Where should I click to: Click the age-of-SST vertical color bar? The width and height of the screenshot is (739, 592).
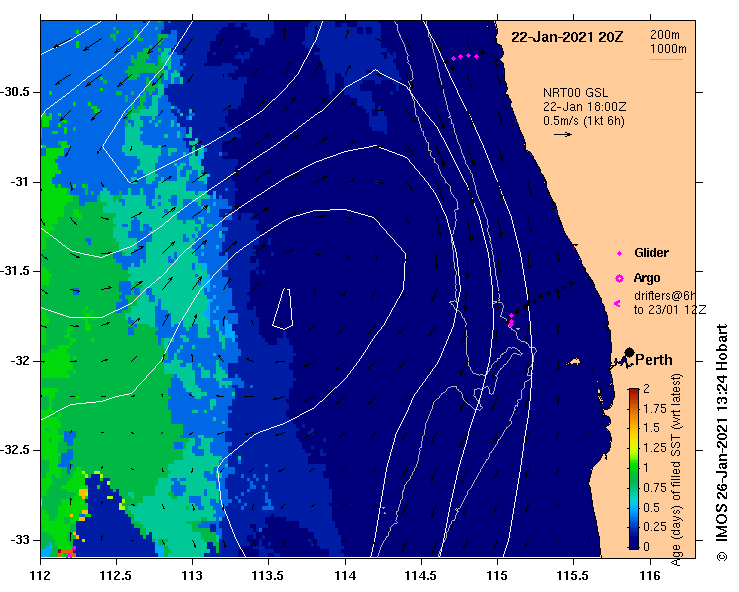(x=634, y=469)
